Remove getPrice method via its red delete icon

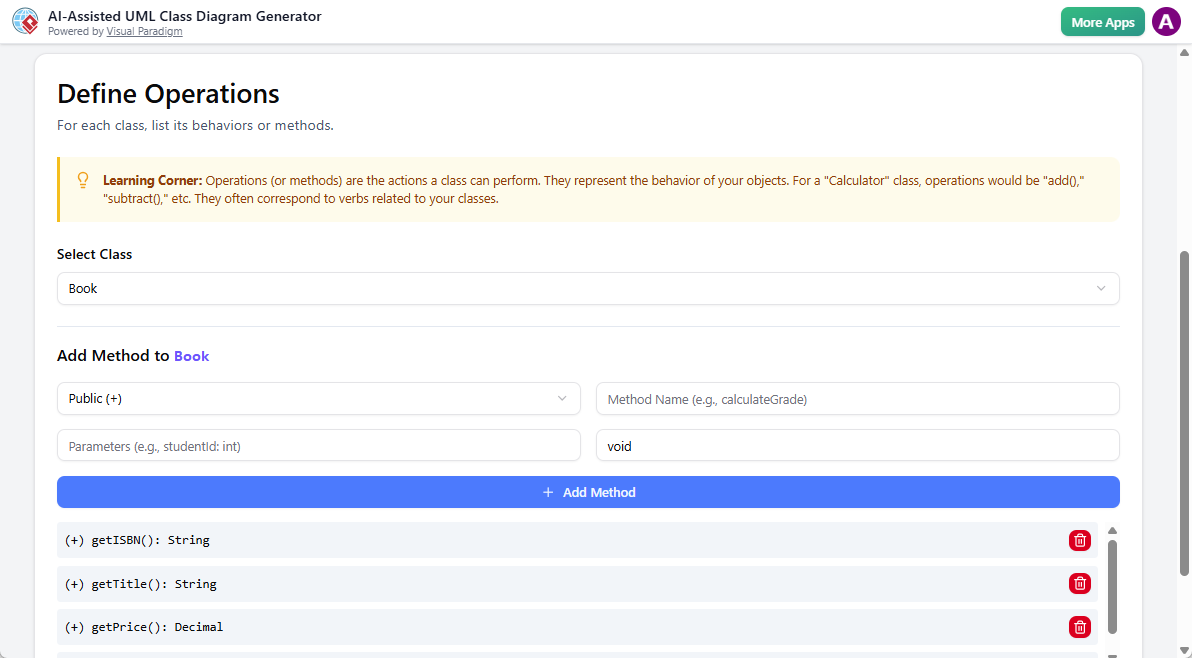click(1079, 627)
